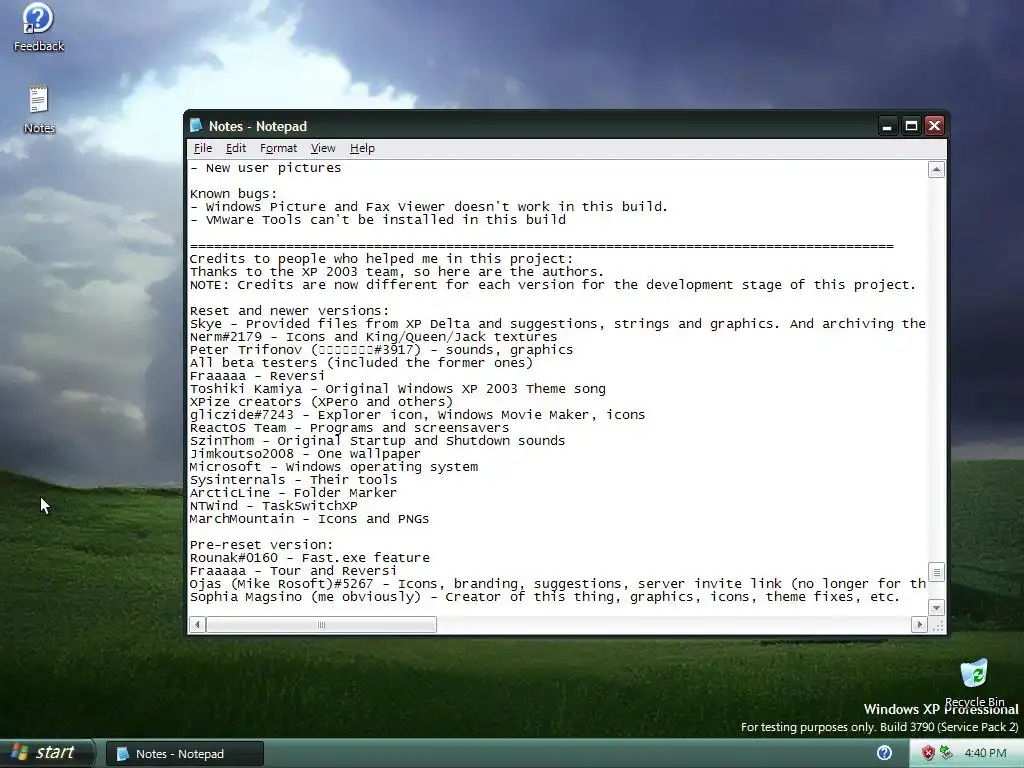Maximize the Notepad window
This screenshot has height=768, width=1024.
911,126
